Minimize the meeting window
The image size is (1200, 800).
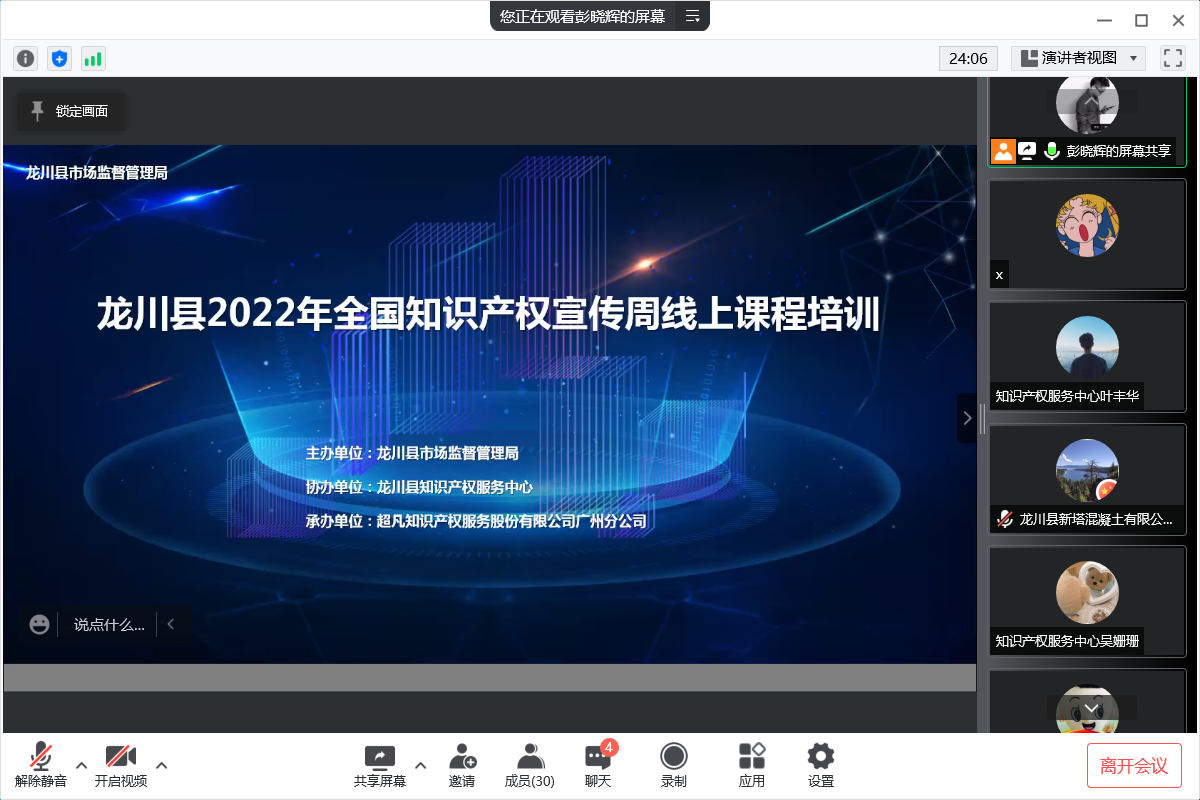[1103, 20]
